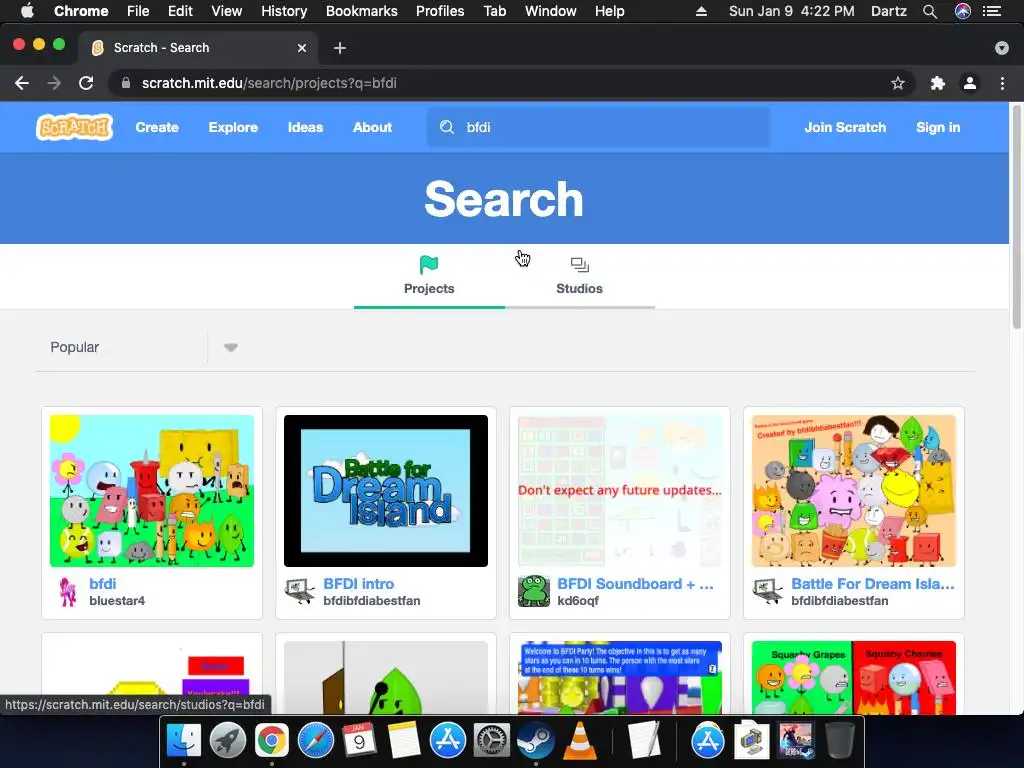Click the Studios stacked-windows icon
This screenshot has height=768, width=1024.
[579, 264]
